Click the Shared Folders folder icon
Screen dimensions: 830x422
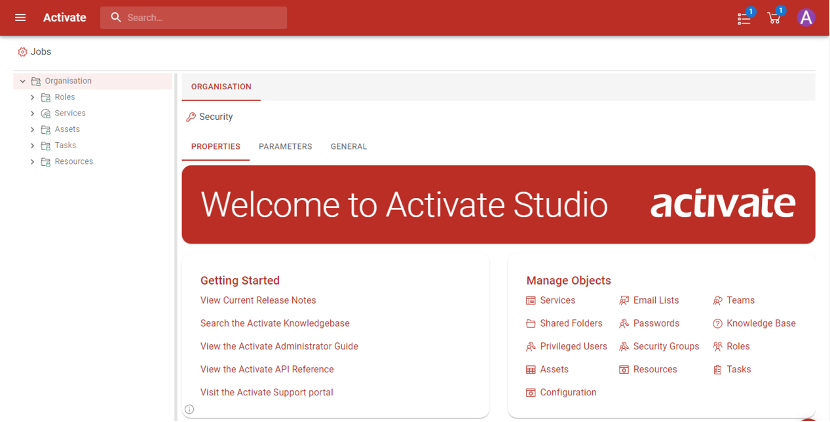pyautogui.click(x=531, y=324)
